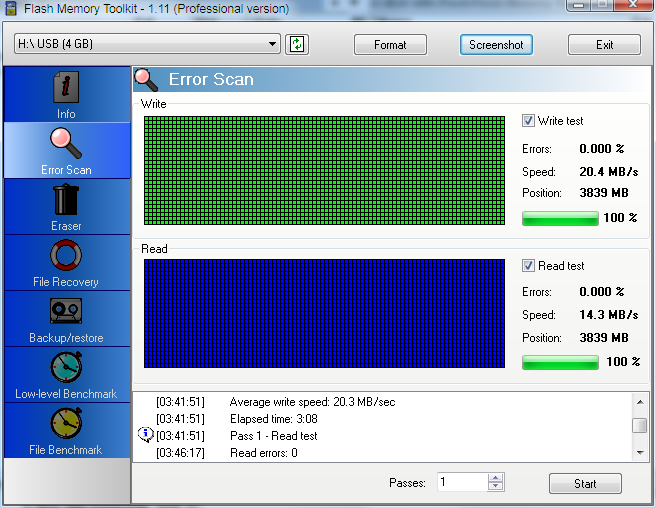
Task: Open the Info section icon
Action: coord(66,87)
